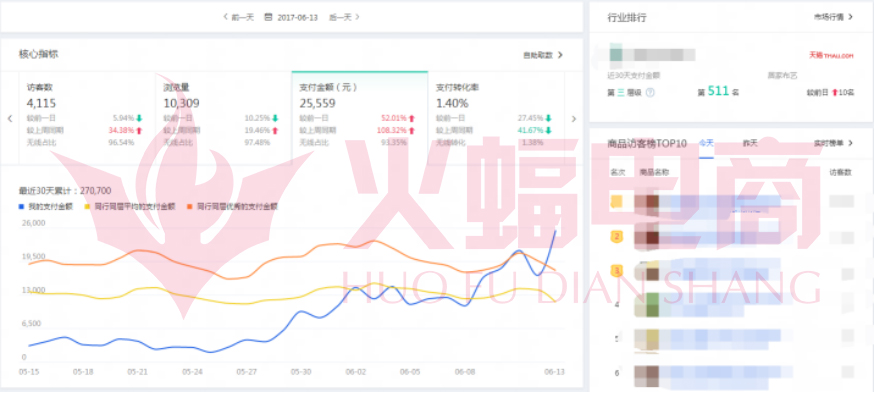Switch TOP10 list to 今天 tab
The image size is (874, 393).
706,144
